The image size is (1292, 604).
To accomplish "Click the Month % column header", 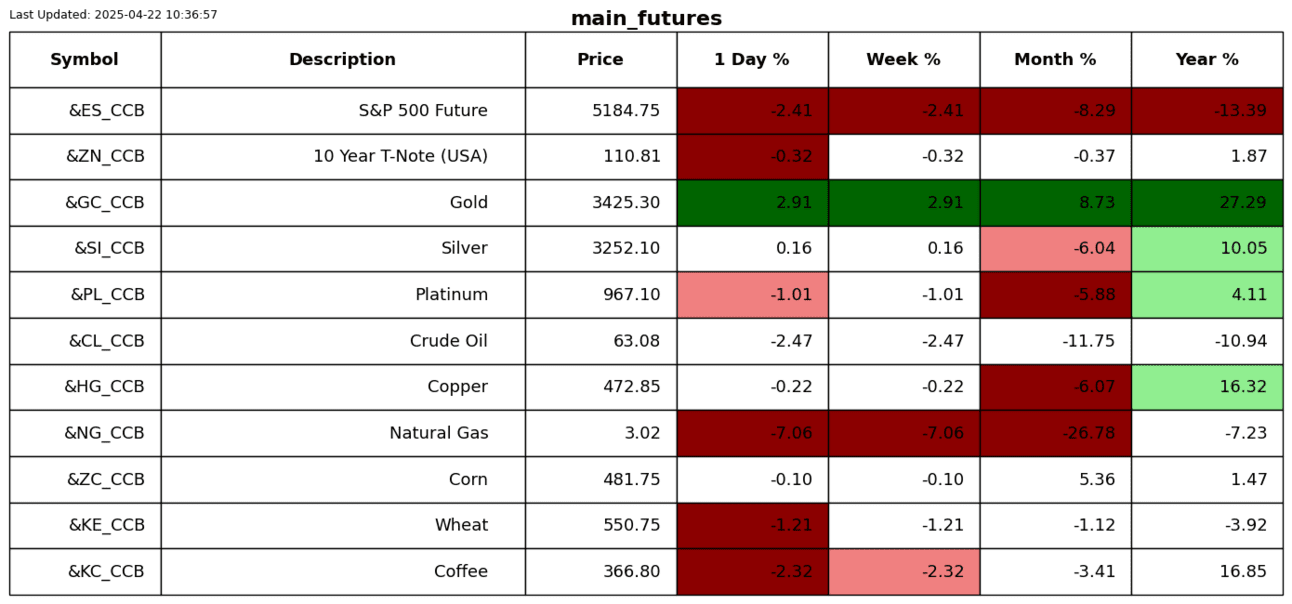I will [x=1055, y=60].
